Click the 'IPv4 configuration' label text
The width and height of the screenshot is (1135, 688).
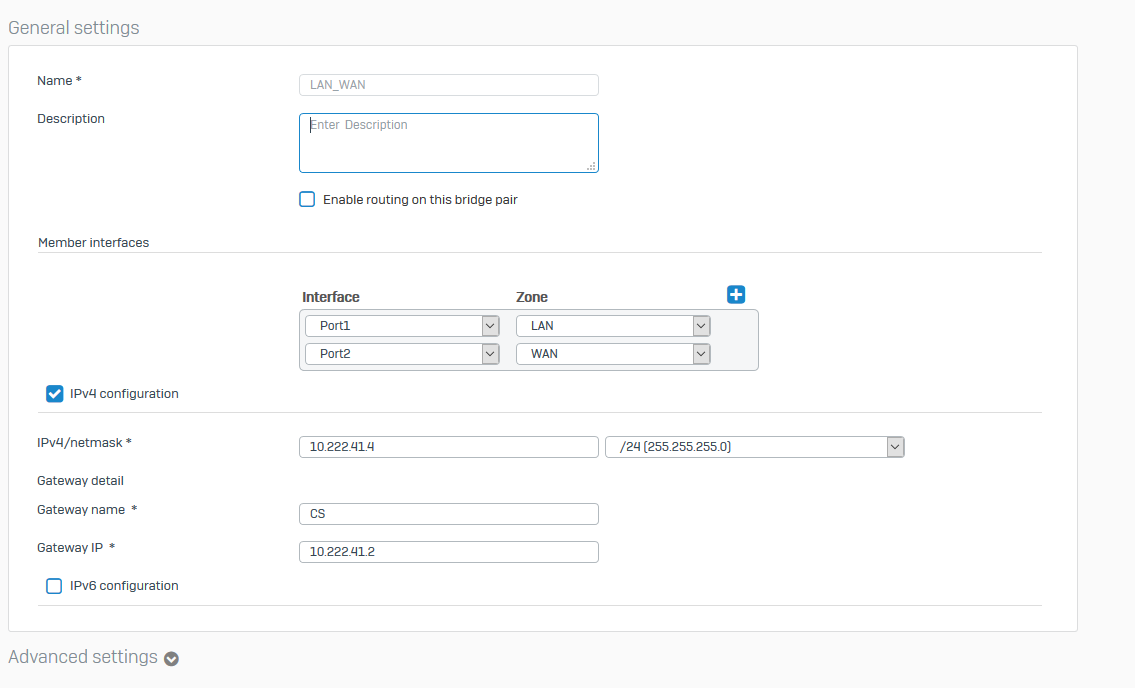tap(124, 394)
